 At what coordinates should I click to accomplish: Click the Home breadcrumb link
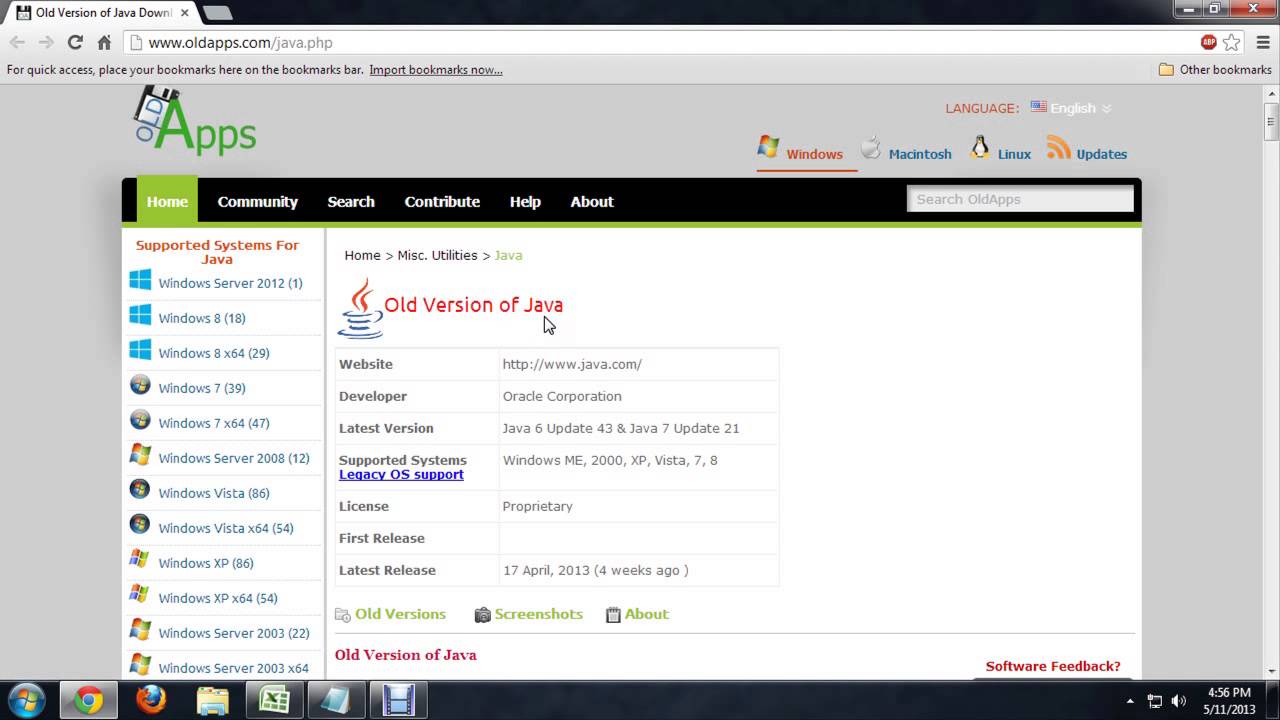(x=362, y=255)
